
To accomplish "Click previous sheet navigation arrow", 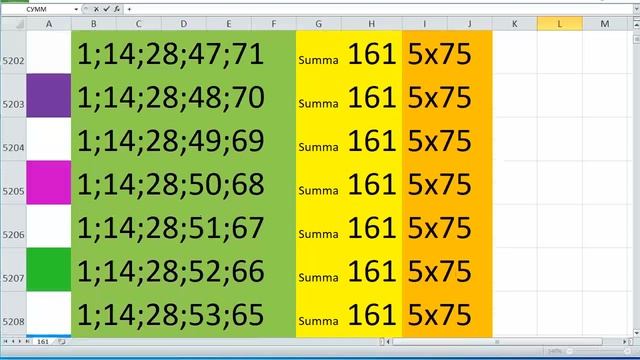I will tap(13, 341).
